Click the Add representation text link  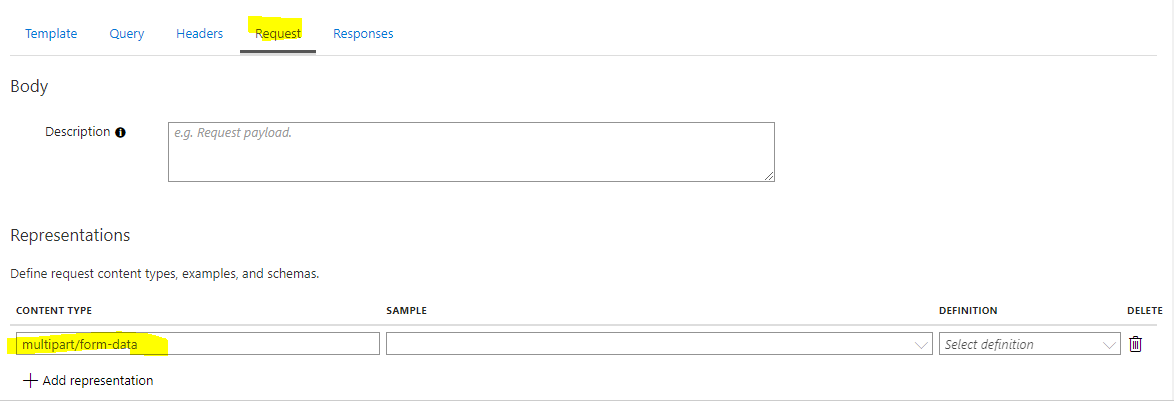98,381
